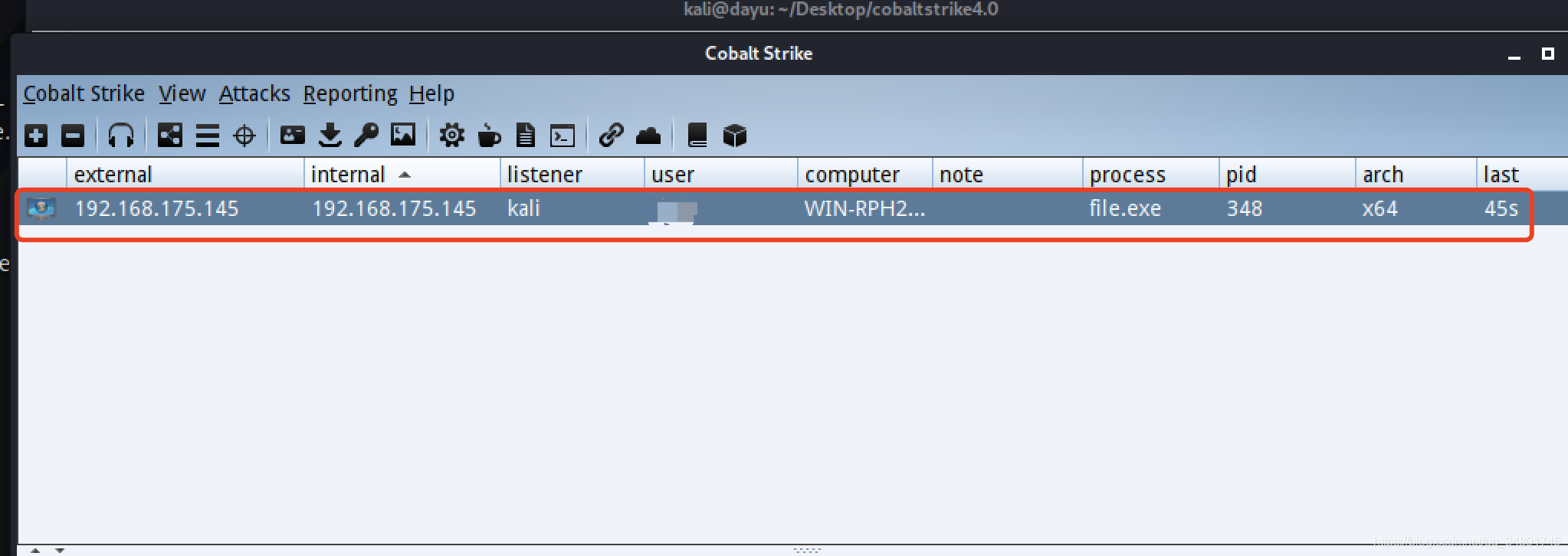Sort sessions by the external column header

pyautogui.click(x=185, y=175)
